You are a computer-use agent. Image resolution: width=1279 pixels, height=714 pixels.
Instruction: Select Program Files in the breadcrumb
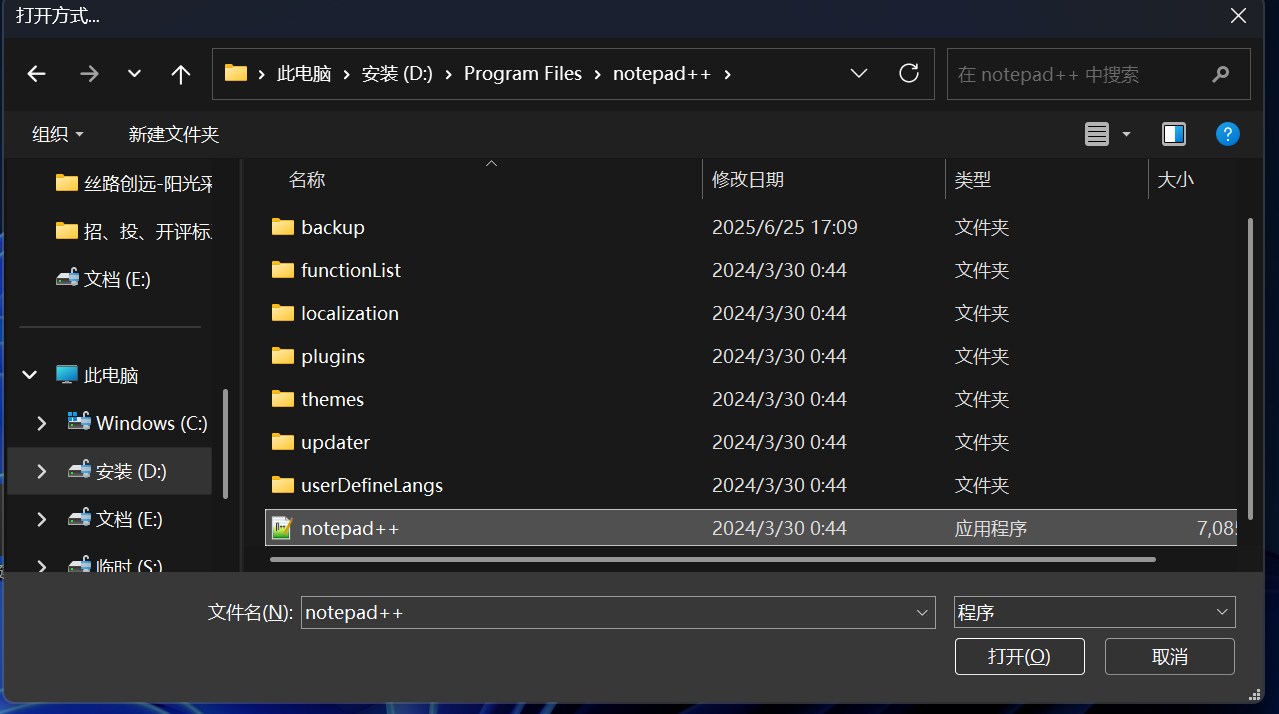(523, 74)
